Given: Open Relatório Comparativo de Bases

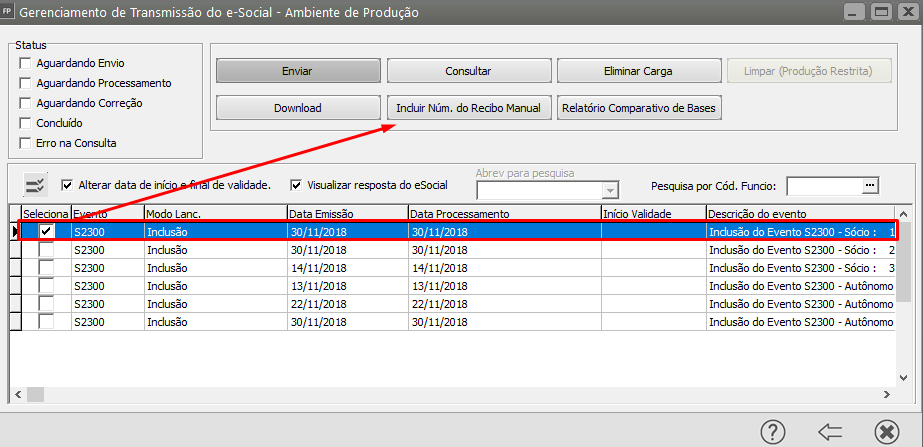Looking at the screenshot, I should [639, 108].
